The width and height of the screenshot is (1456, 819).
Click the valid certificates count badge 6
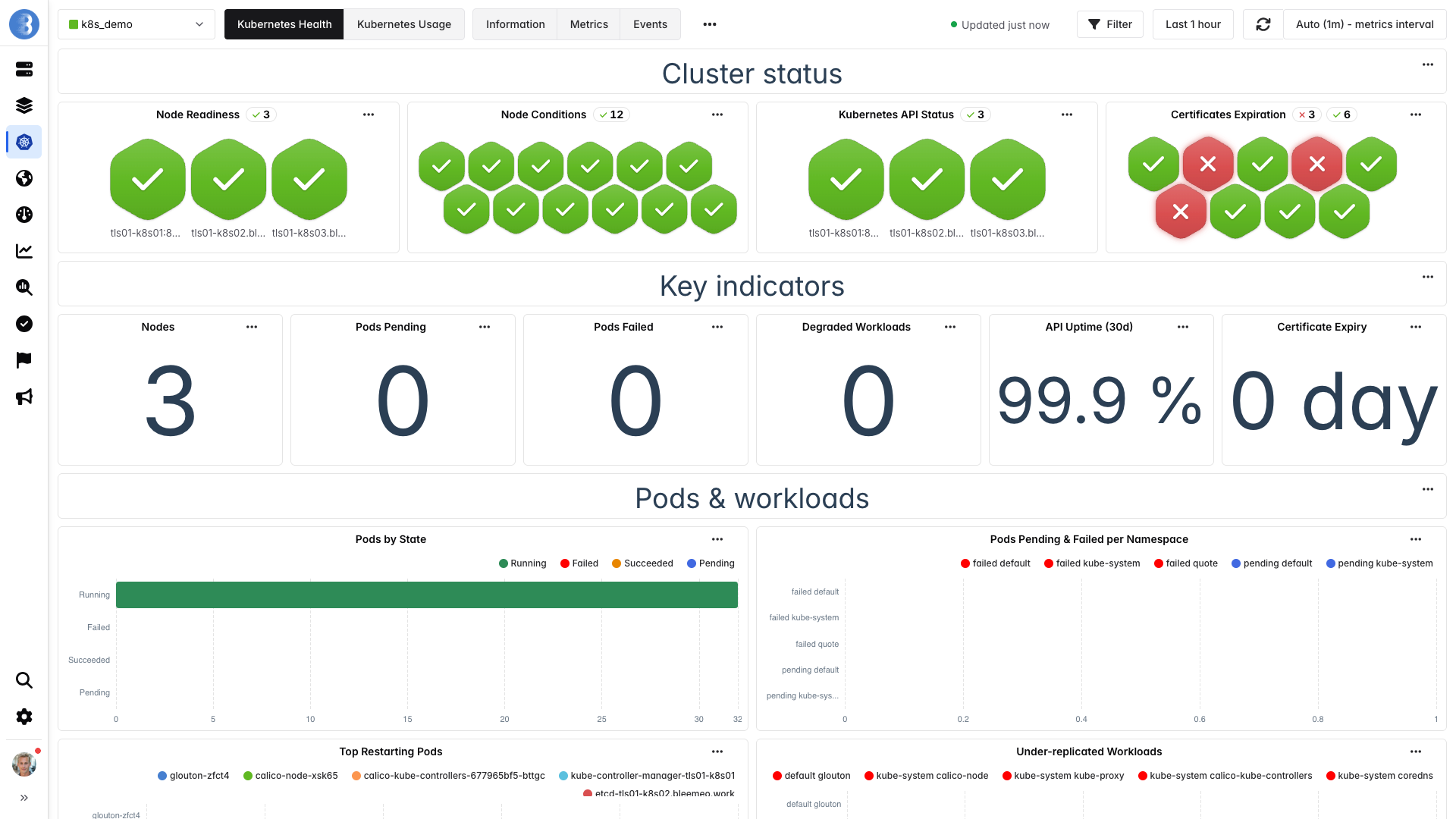click(x=1342, y=115)
